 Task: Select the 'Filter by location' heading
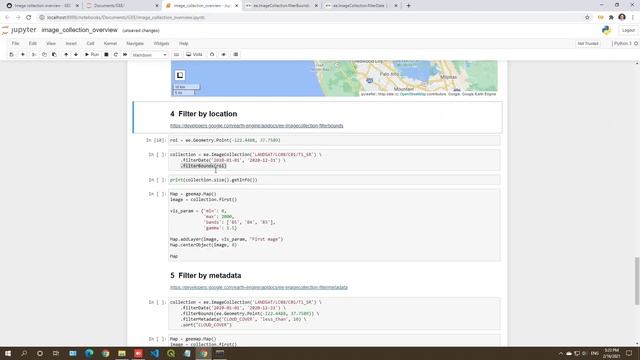click(207, 114)
